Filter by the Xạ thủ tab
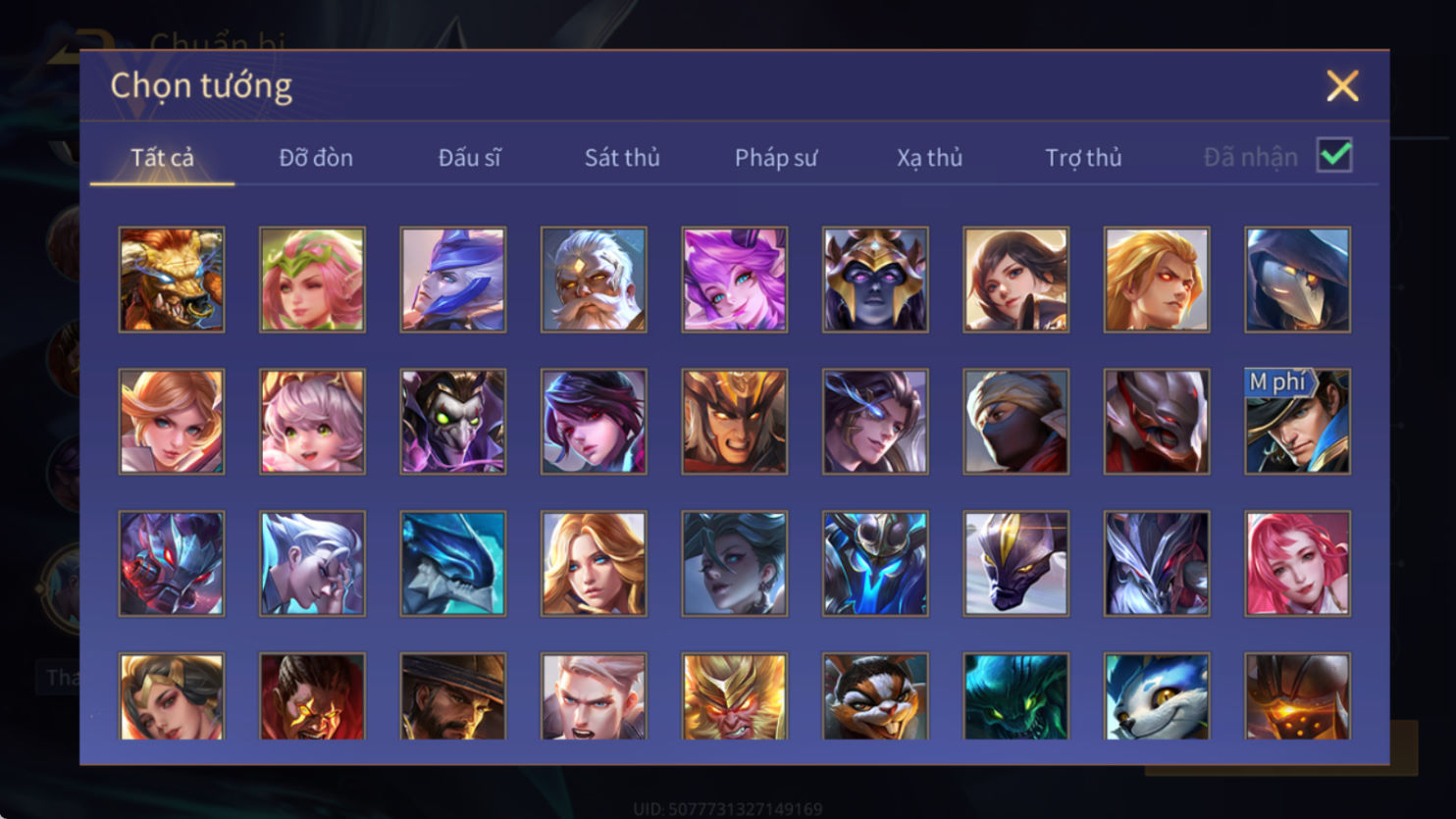The image size is (1456, 819). (929, 157)
